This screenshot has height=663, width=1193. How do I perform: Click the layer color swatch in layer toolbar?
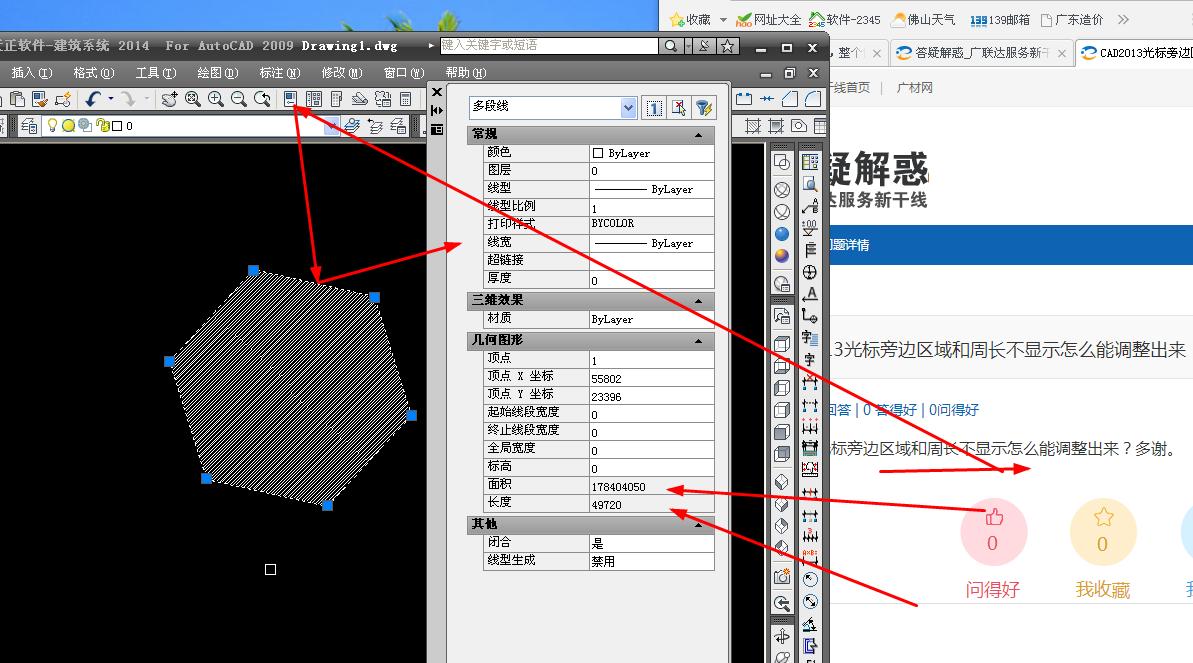click(x=117, y=126)
